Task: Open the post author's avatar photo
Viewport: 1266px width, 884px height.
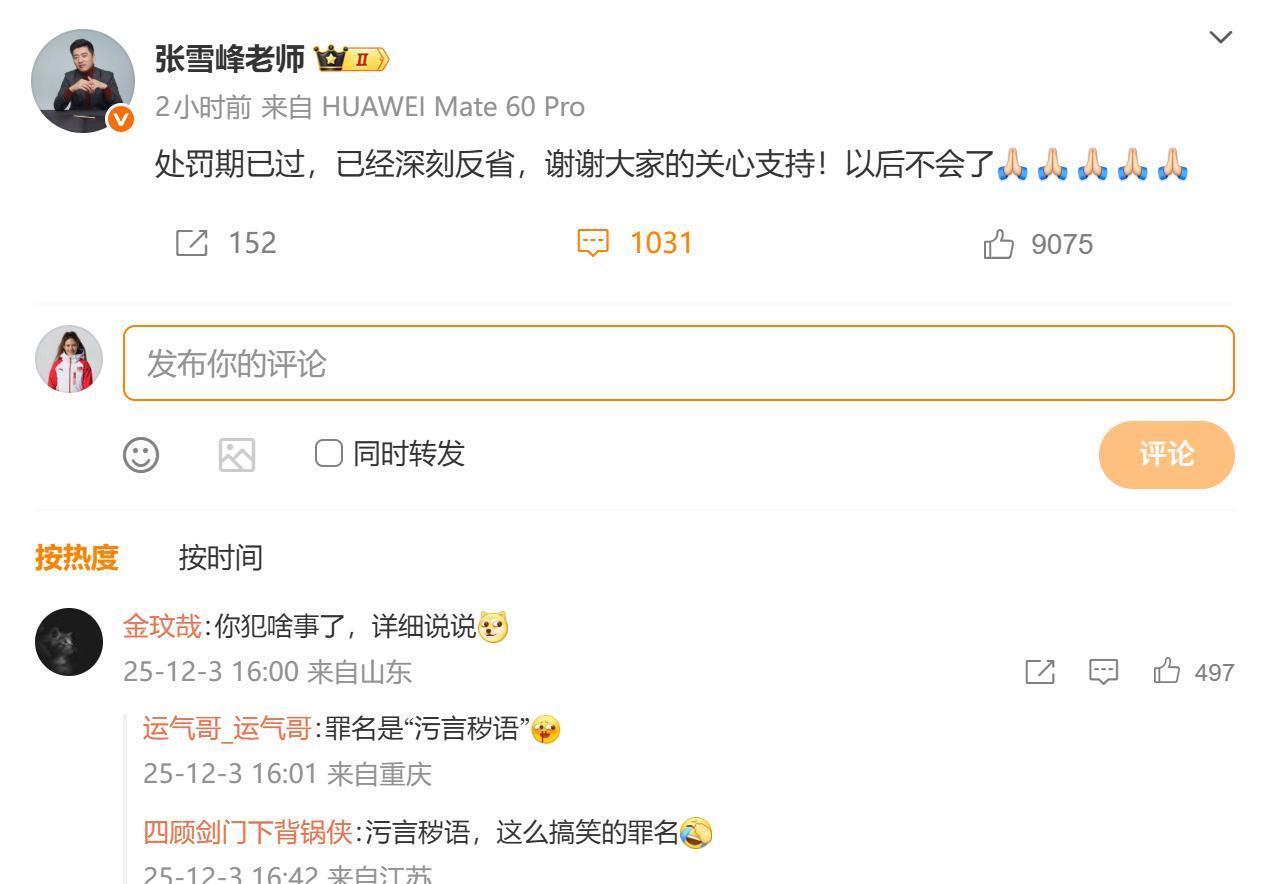Action: 83,81
